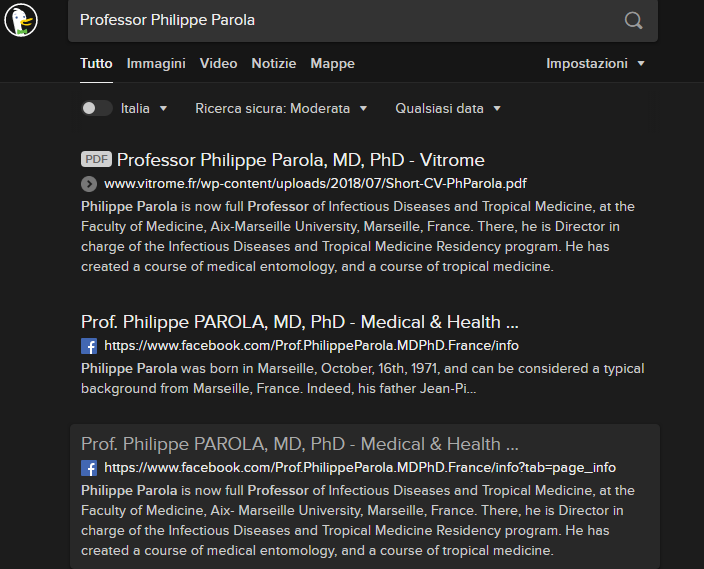Open the Italia region dropdown
Image resolution: width=704 pixels, height=569 pixels.
point(144,108)
